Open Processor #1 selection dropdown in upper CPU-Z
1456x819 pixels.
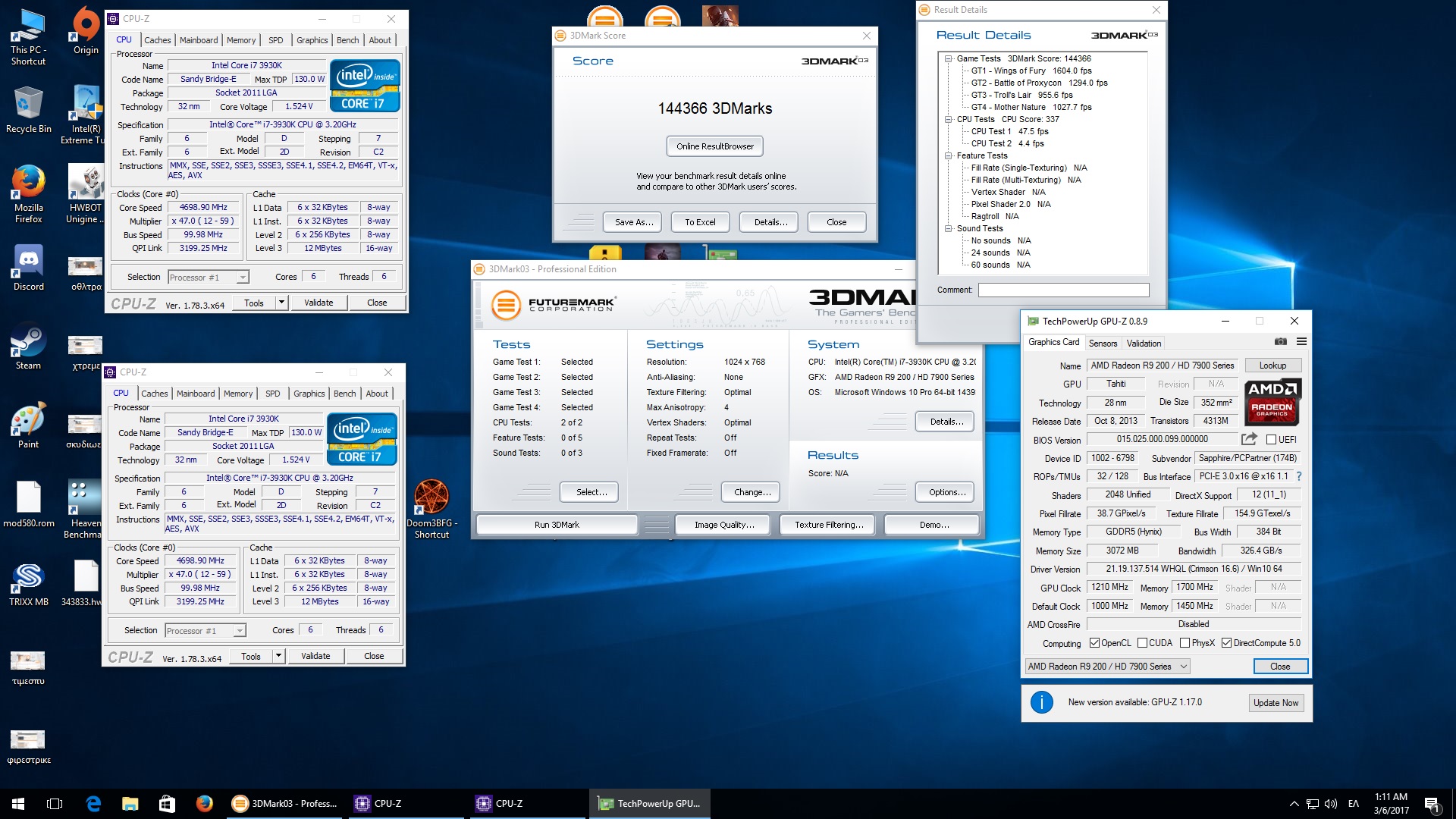pyautogui.click(x=209, y=278)
